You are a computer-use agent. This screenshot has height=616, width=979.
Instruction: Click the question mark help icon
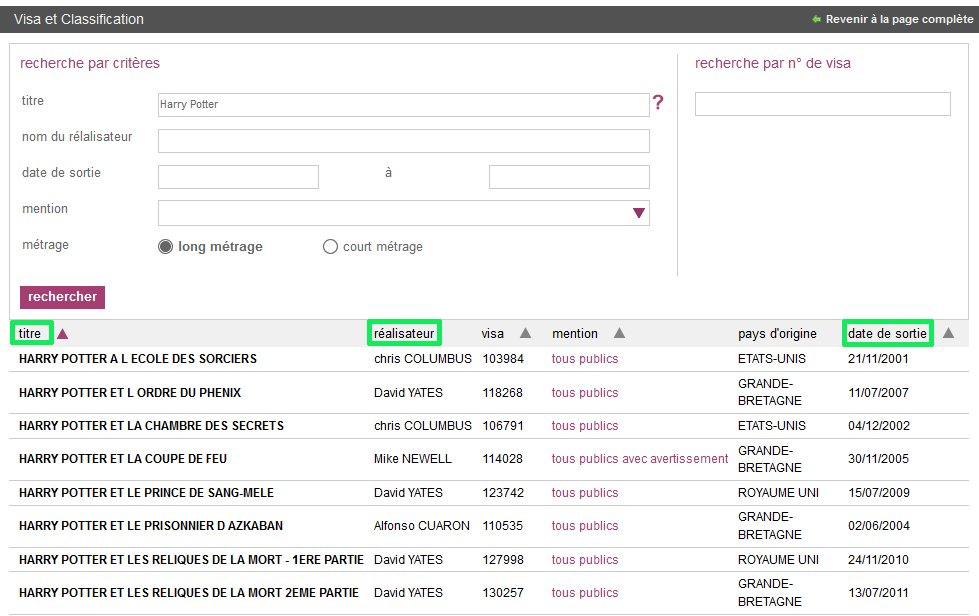pyautogui.click(x=658, y=102)
